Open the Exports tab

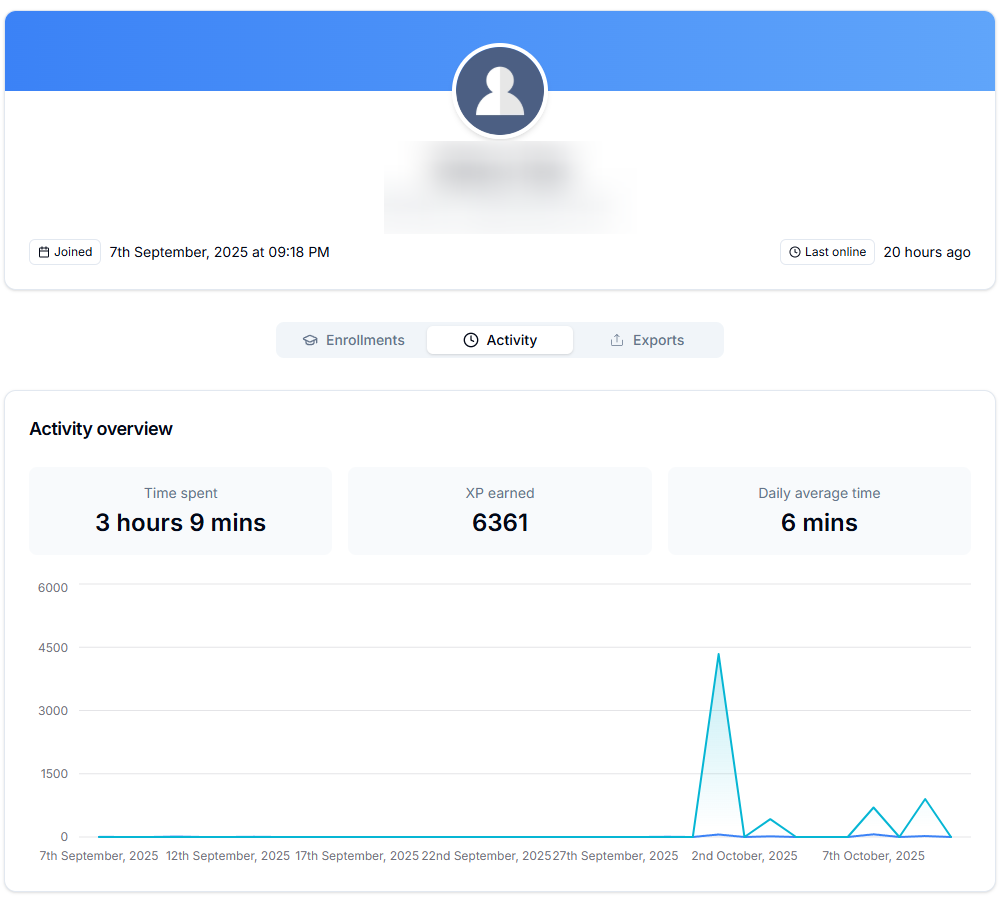[x=648, y=340]
